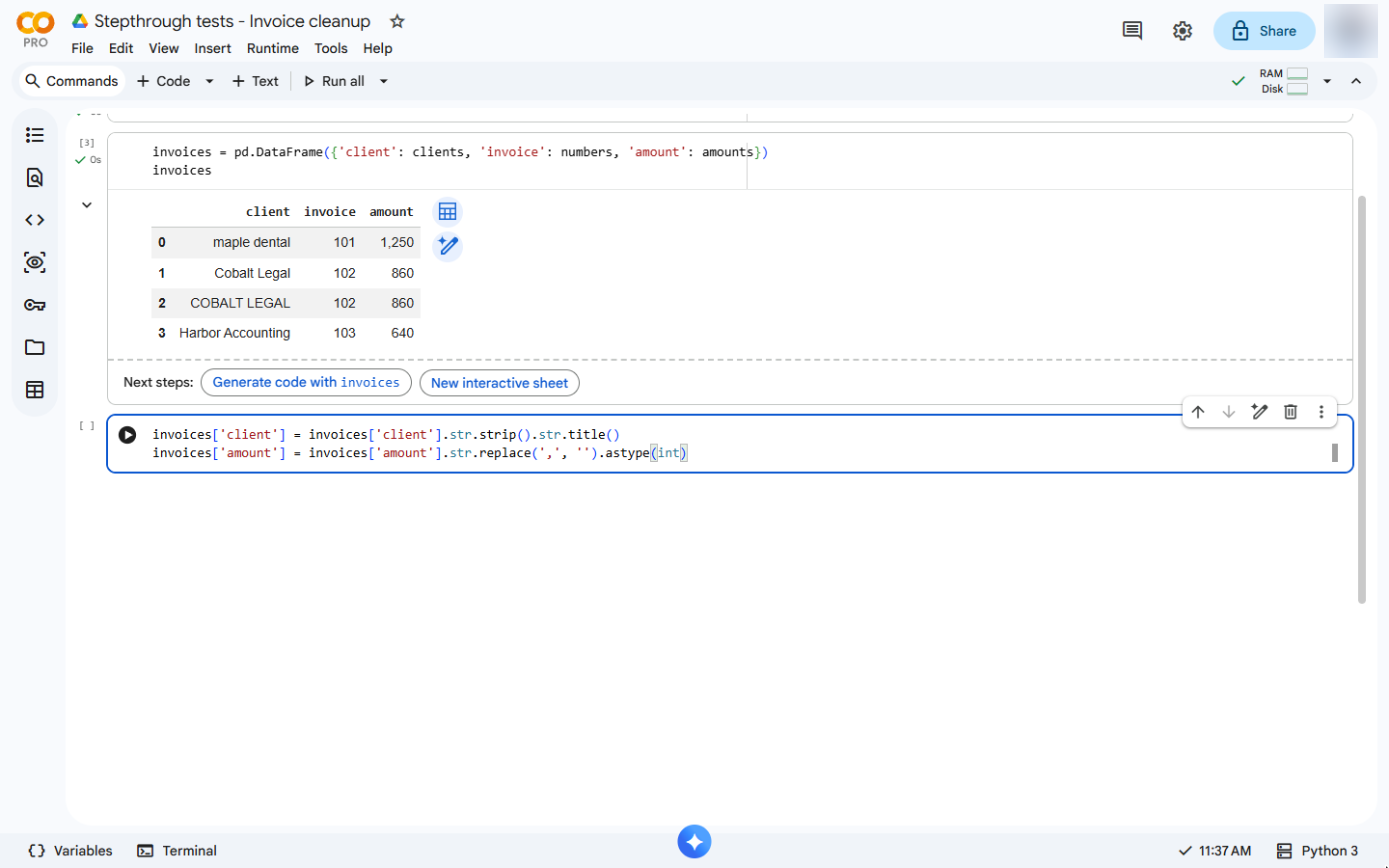Open Files folder sidebar icon
The width and height of the screenshot is (1389, 868).
pyautogui.click(x=35, y=347)
